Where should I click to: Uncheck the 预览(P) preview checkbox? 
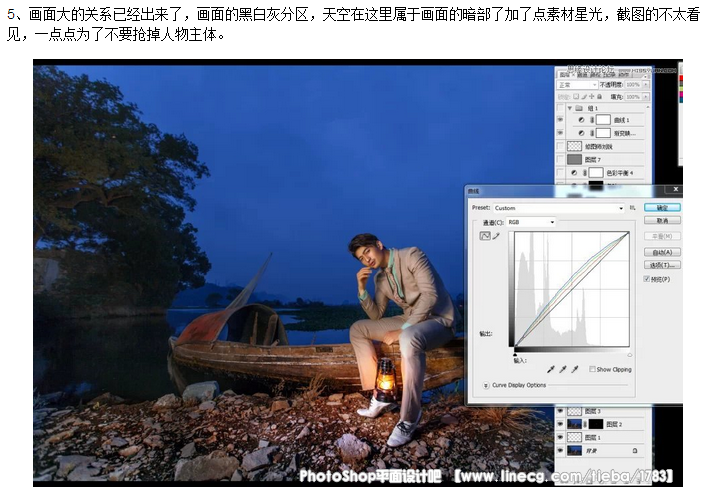pyautogui.click(x=646, y=279)
